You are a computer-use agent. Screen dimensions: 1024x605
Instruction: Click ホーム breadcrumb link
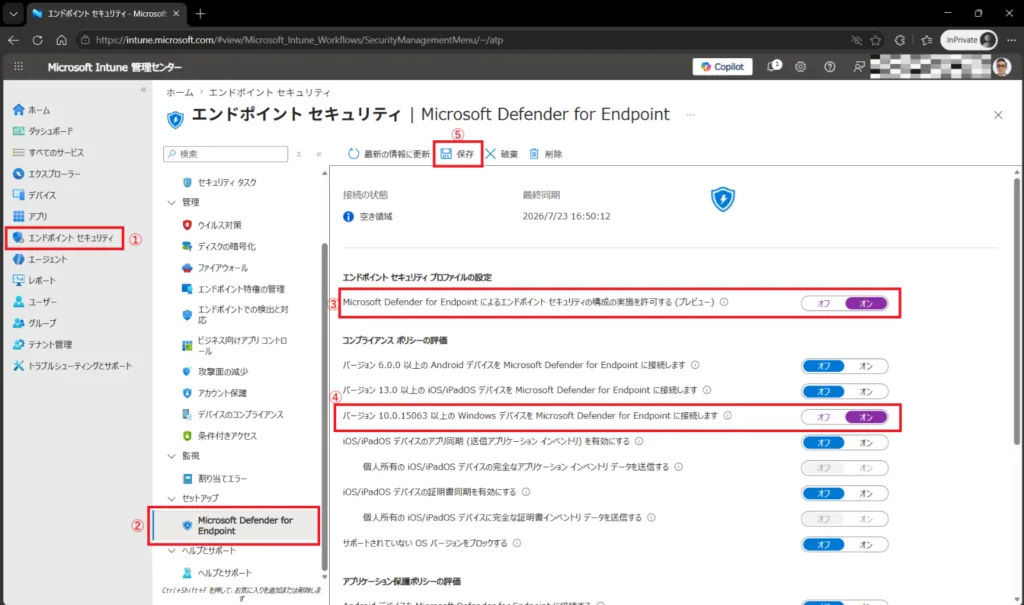(x=180, y=92)
